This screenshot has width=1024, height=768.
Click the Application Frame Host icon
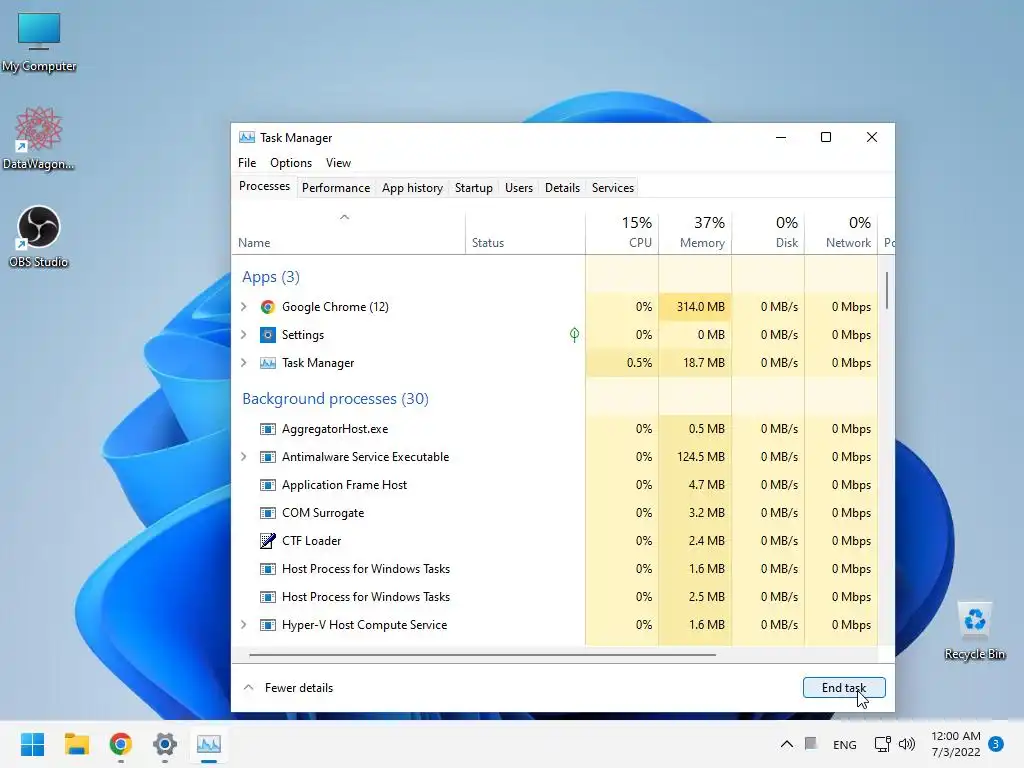click(268, 485)
